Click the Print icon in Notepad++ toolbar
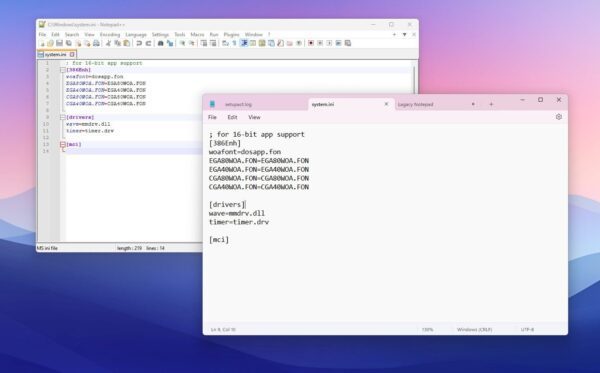This screenshot has height=373, width=600. (96, 43)
